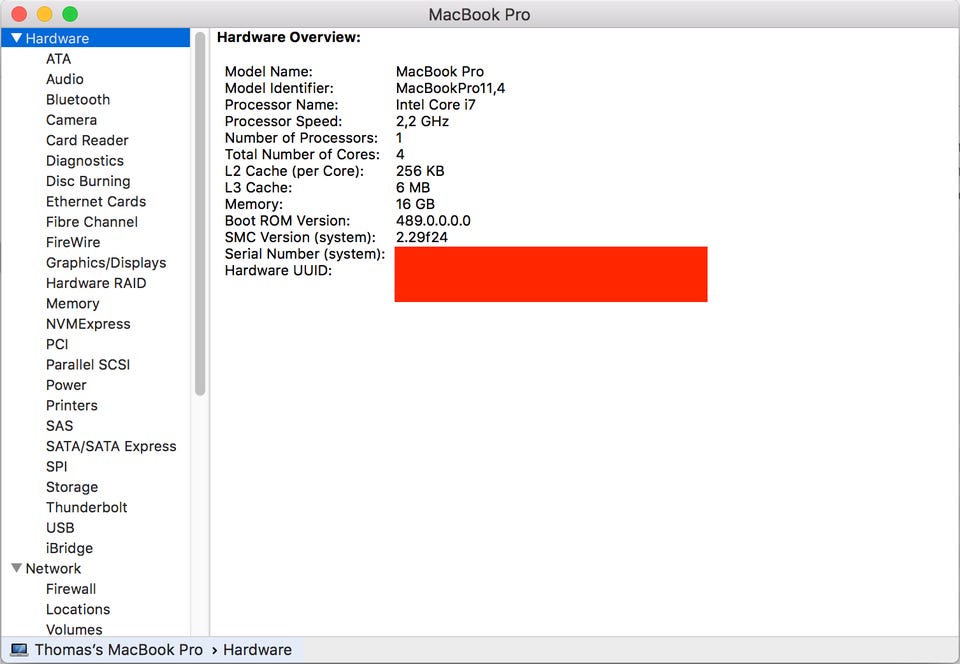960x664 pixels.
Task: Click Hardware breadcrumb in path bar
Action: (x=257, y=649)
